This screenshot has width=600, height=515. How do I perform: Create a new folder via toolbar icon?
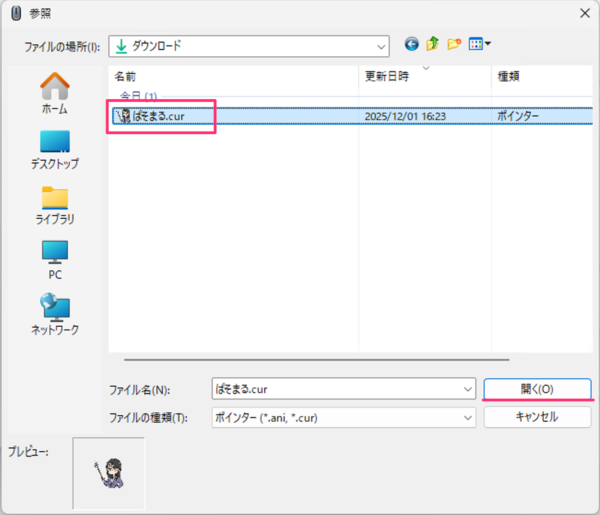[454, 45]
